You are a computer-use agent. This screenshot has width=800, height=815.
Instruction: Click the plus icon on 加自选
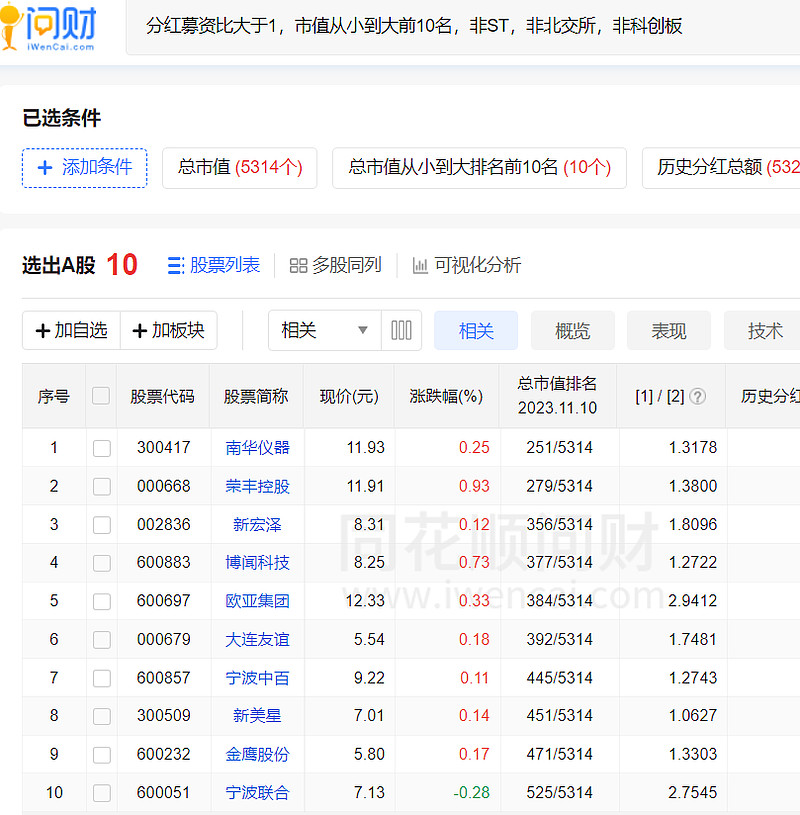44,330
